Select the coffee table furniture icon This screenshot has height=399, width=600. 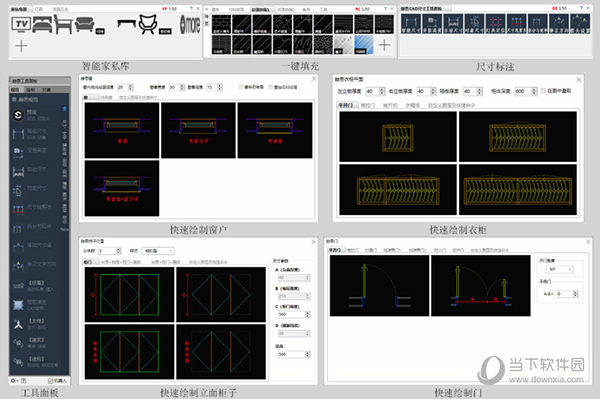coord(127,24)
